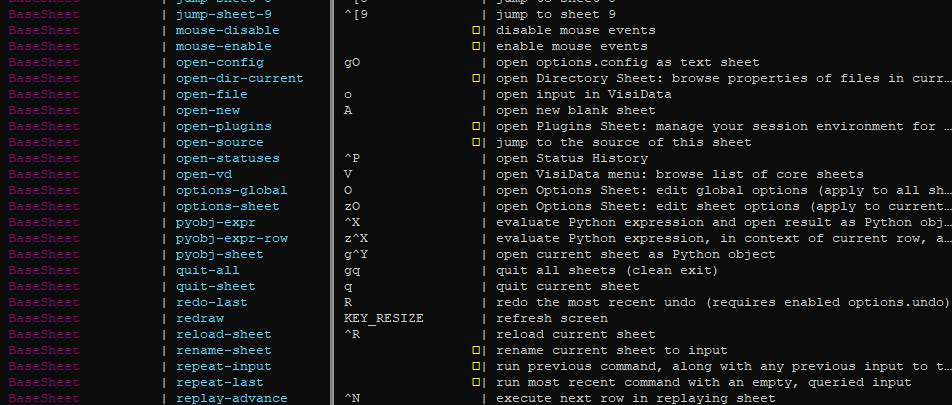Viewport: 952px width, 405px height.
Task: Select 'reload current sheet' description
Action: (576, 334)
